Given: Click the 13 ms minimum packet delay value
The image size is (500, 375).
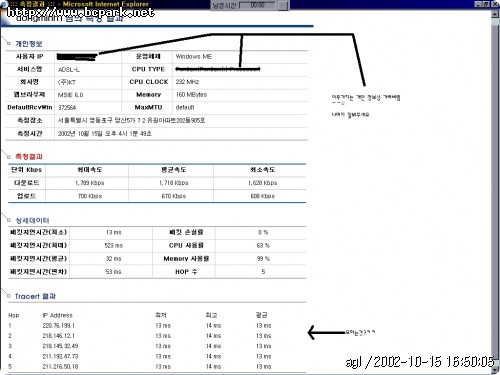Looking at the screenshot, I should [114, 232].
